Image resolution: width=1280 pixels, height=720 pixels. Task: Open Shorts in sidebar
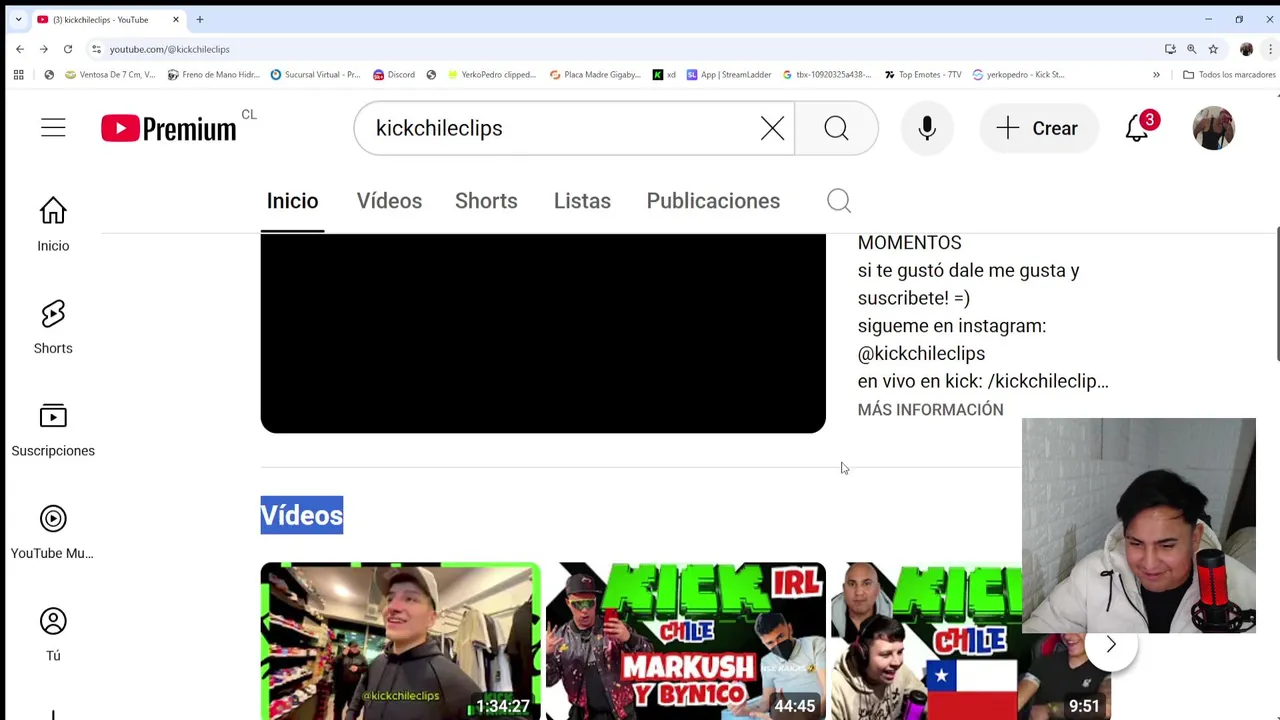pyautogui.click(x=53, y=327)
